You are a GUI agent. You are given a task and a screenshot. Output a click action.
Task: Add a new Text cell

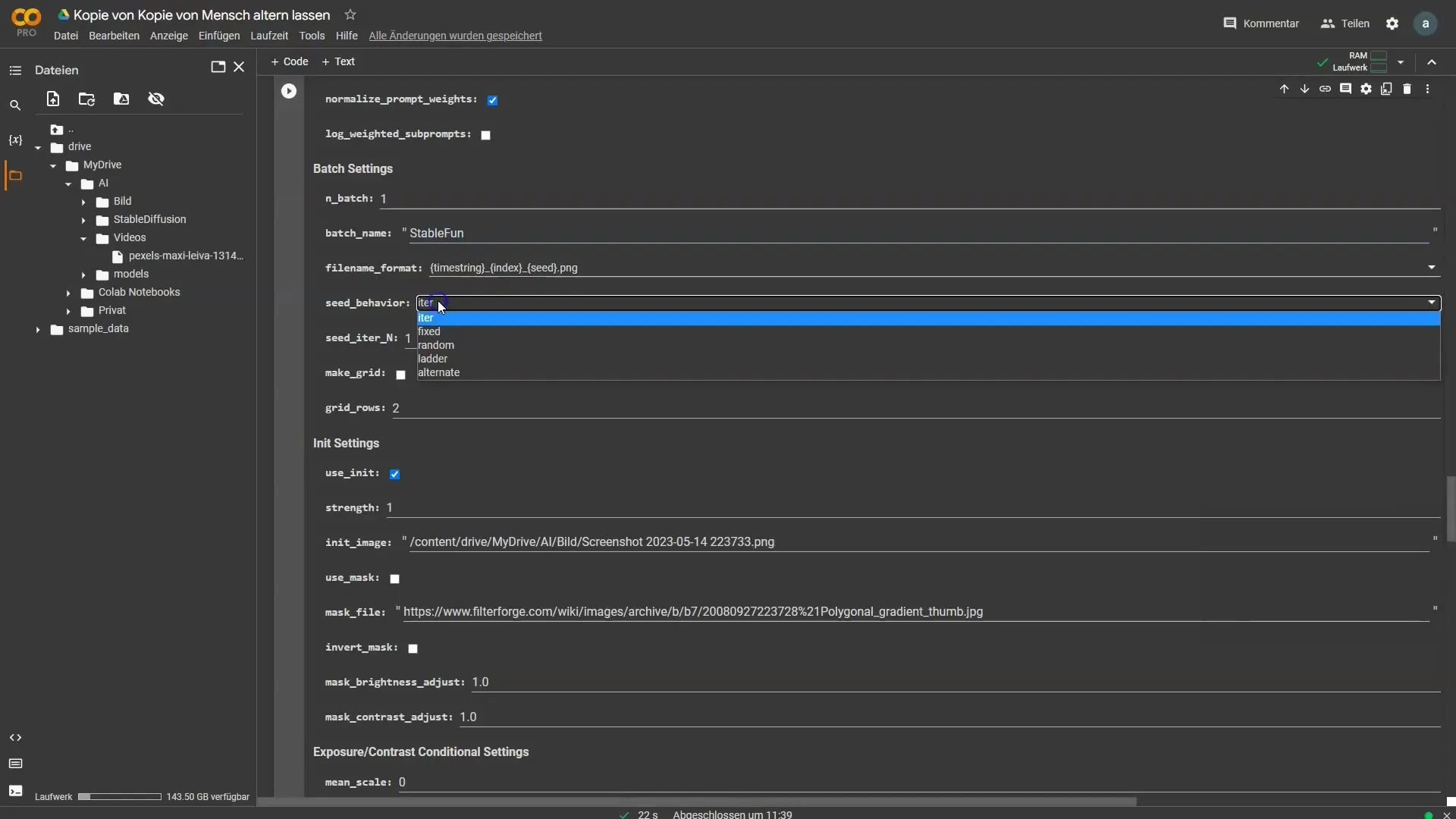tap(338, 61)
